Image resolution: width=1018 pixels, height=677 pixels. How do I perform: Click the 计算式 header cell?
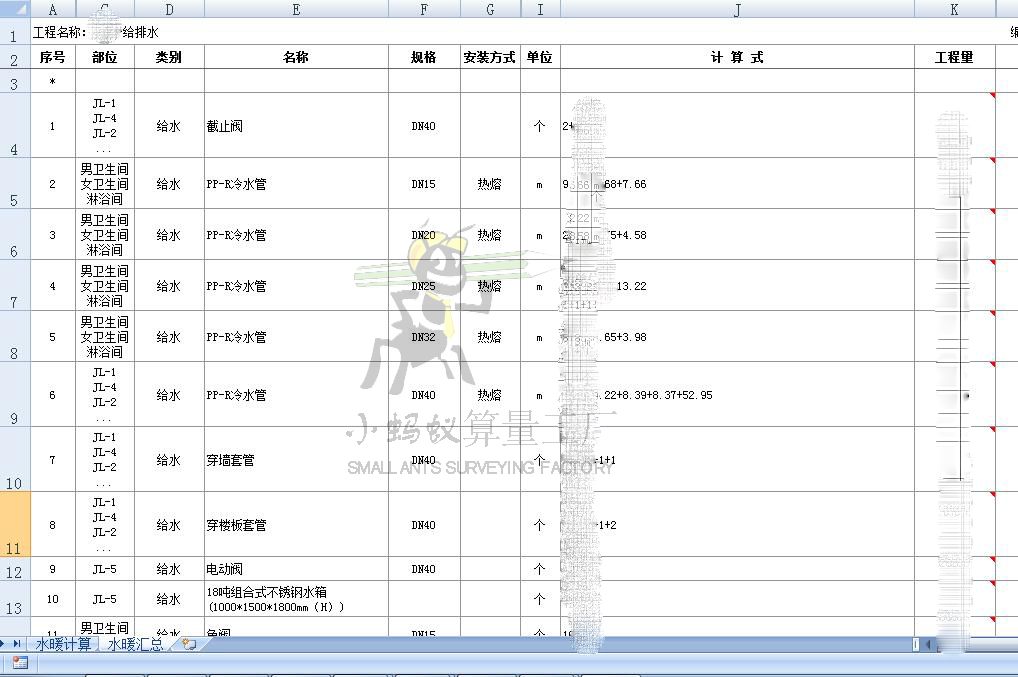[x=737, y=57]
